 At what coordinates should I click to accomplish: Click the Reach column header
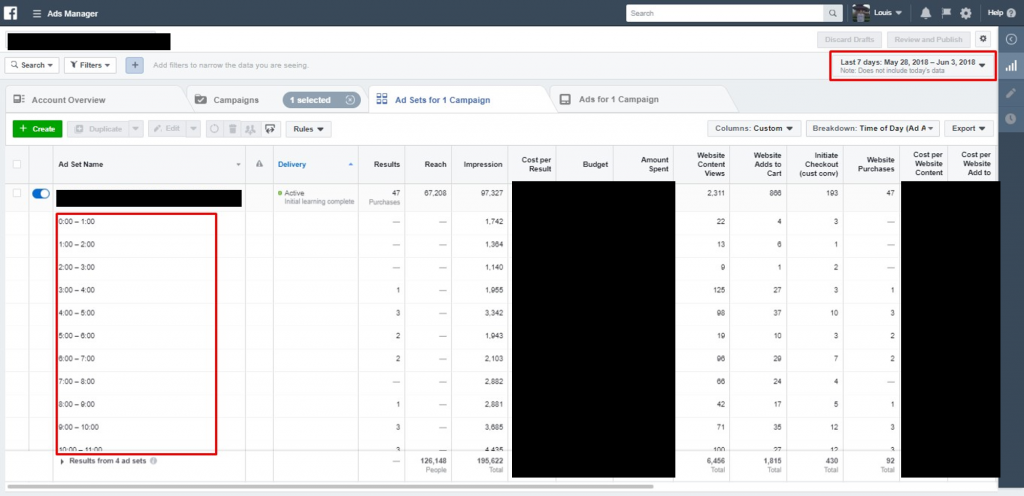[x=436, y=164]
